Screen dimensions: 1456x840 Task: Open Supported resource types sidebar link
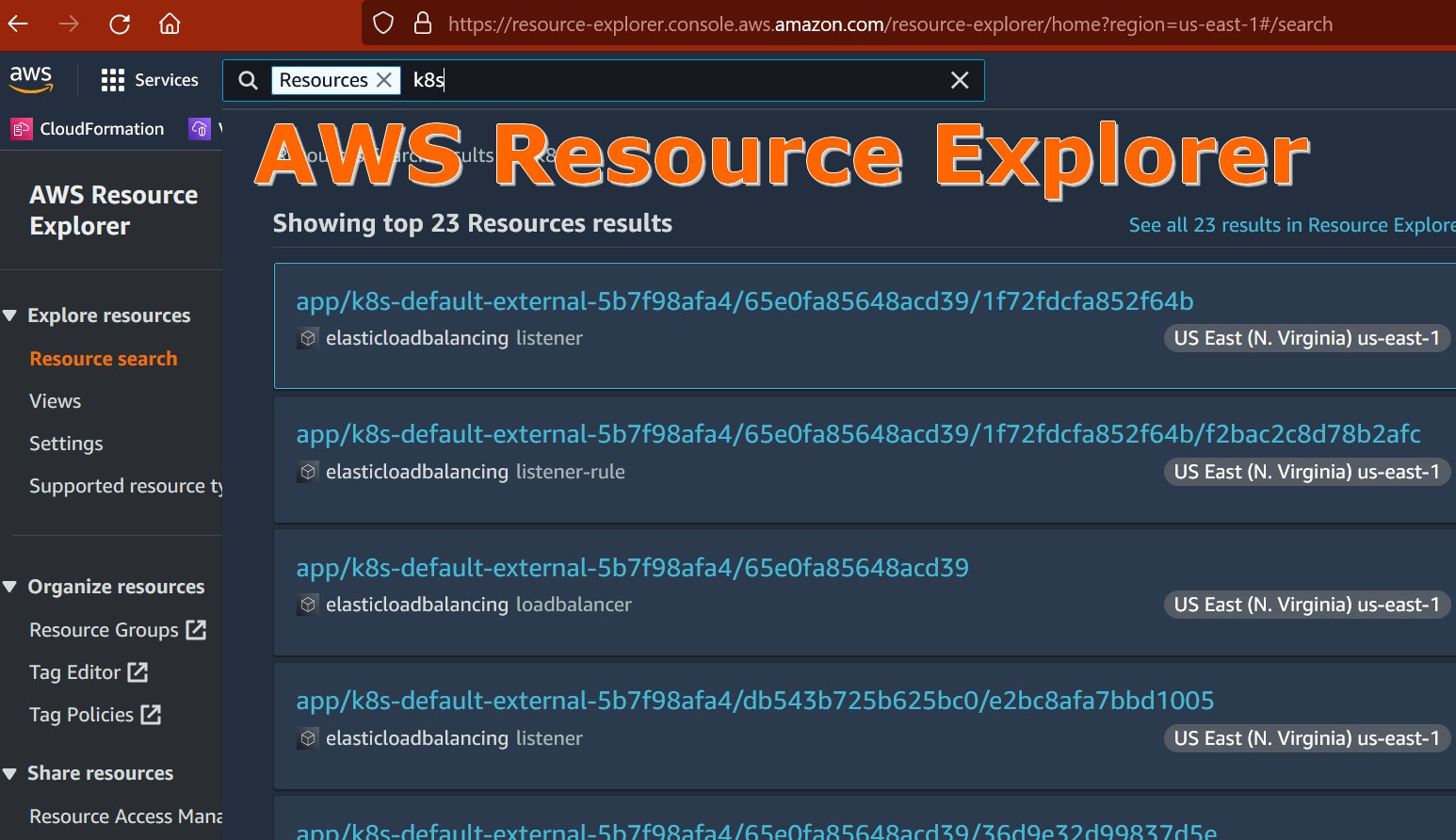(126, 486)
